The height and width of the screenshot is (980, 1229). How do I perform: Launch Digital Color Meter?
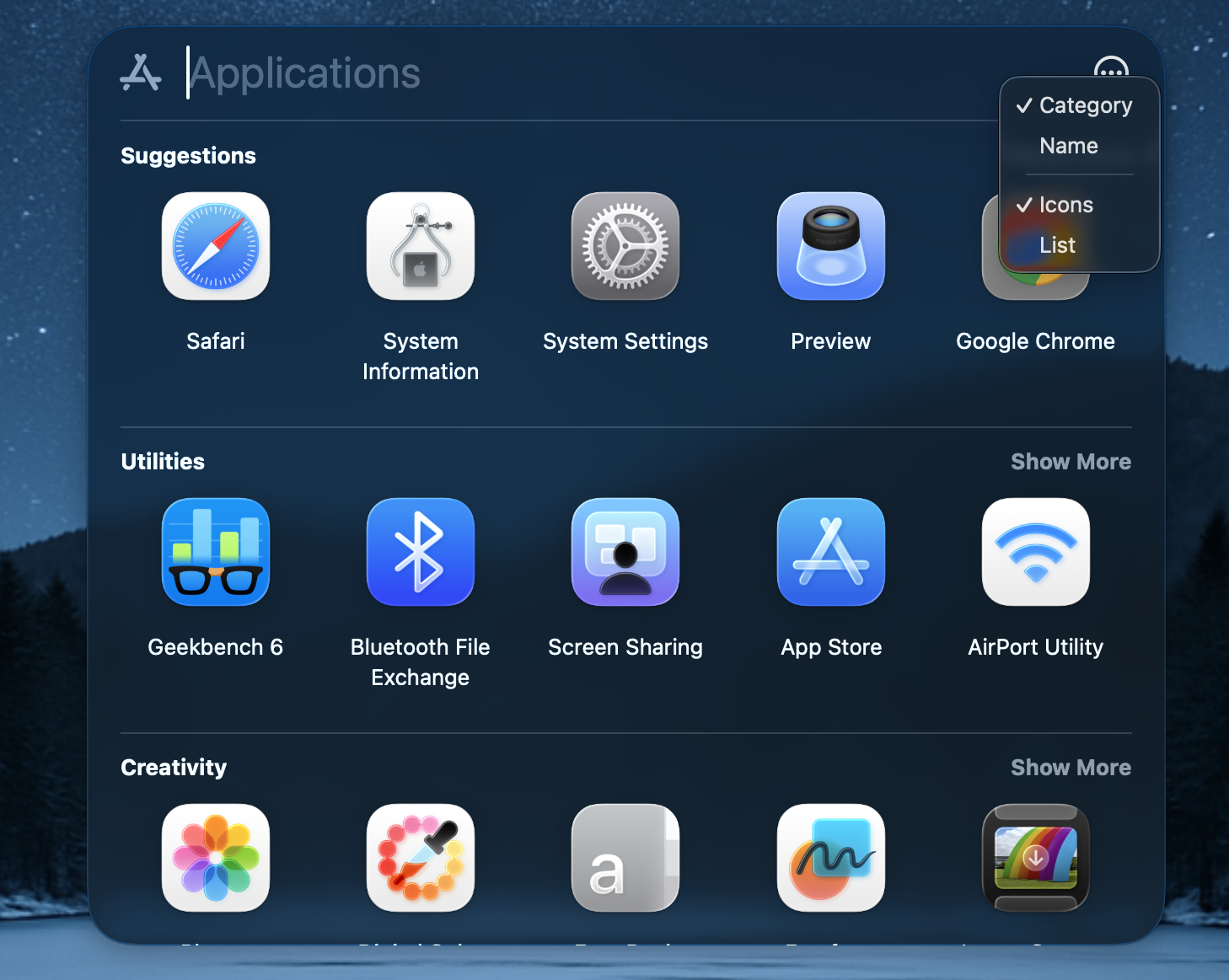pos(421,858)
